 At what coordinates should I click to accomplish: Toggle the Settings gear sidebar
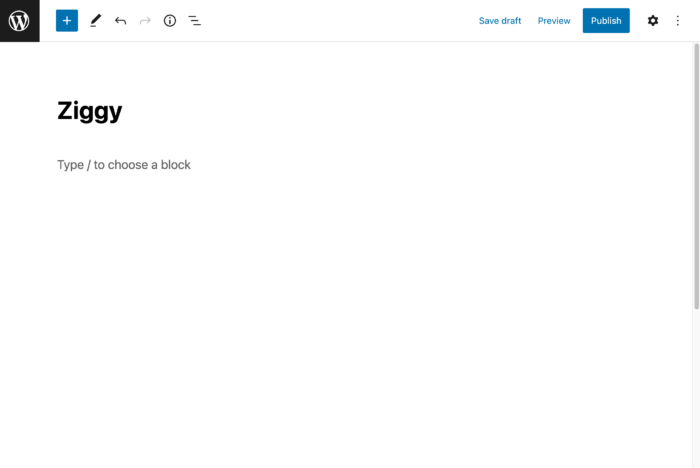[653, 21]
